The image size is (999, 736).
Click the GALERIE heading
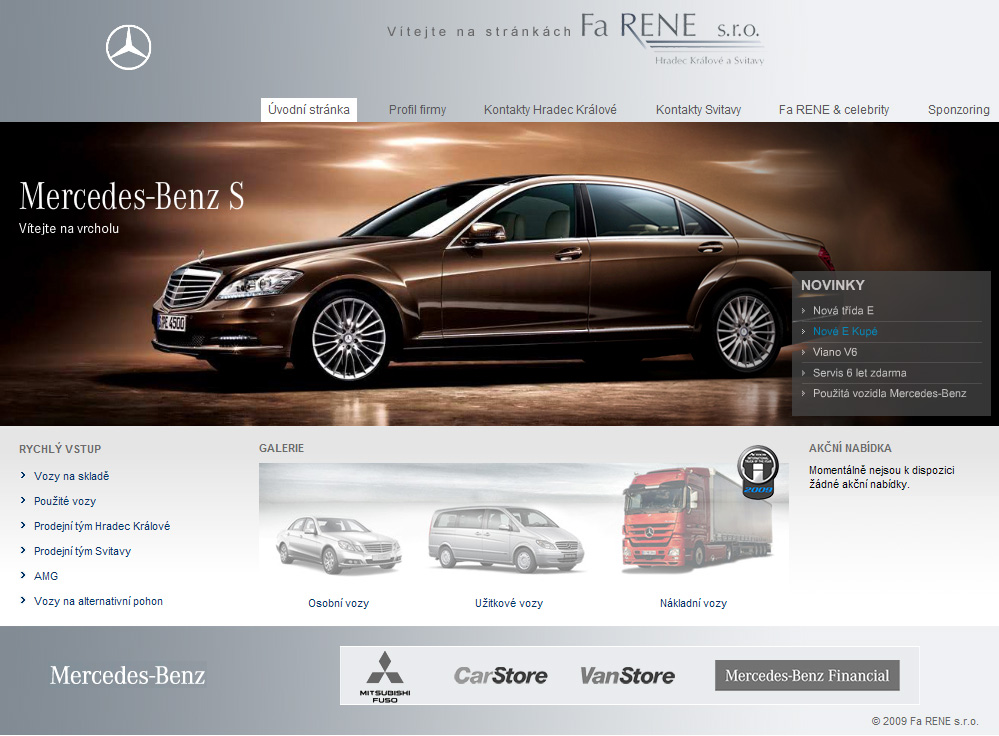point(281,448)
